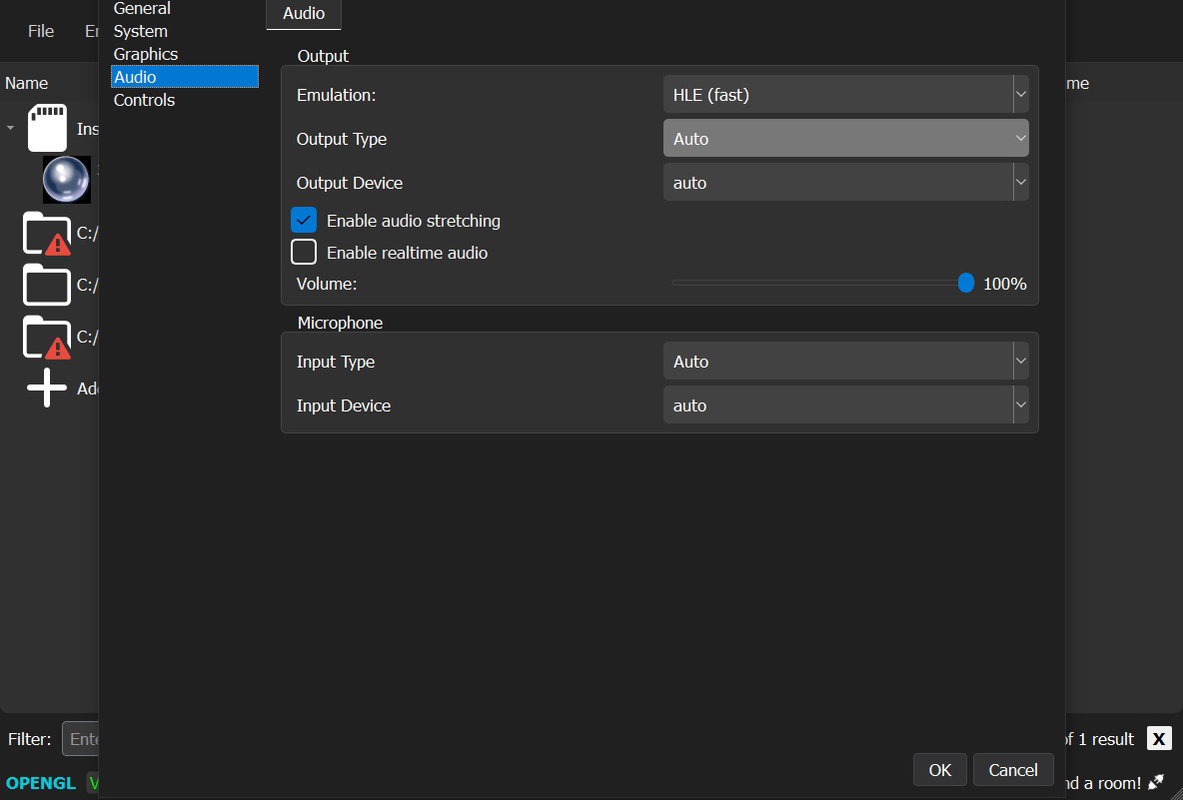The height and width of the screenshot is (800, 1183).
Task: Click the Volume: label
Action: pyautogui.click(x=327, y=284)
